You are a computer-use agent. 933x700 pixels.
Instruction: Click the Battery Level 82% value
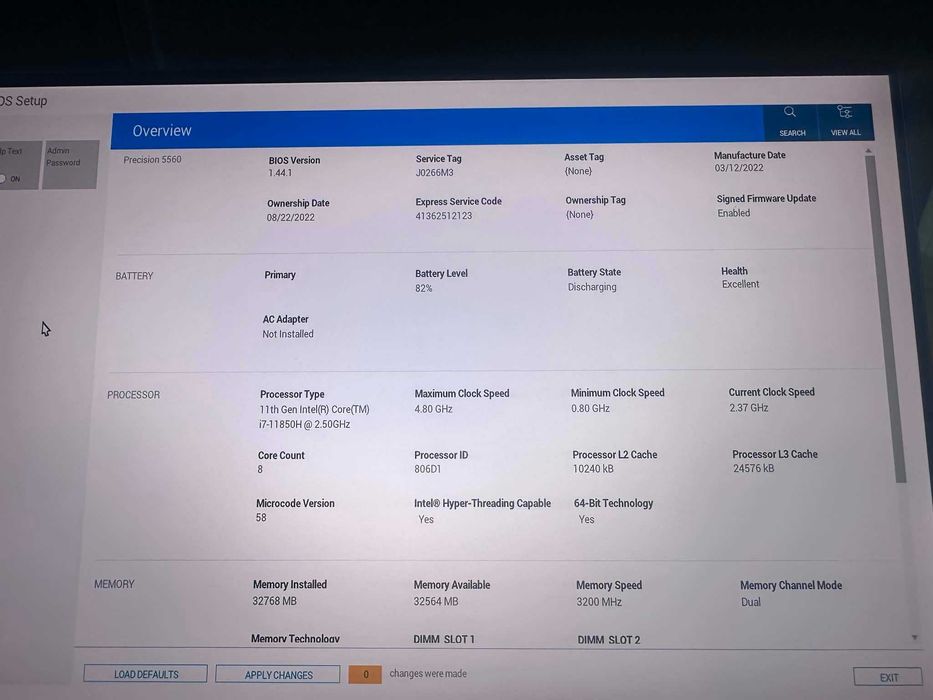click(424, 288)
